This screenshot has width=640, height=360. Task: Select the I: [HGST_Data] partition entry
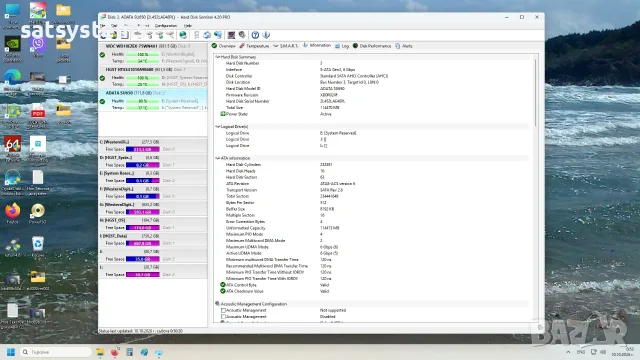click(x=153, y=240)
